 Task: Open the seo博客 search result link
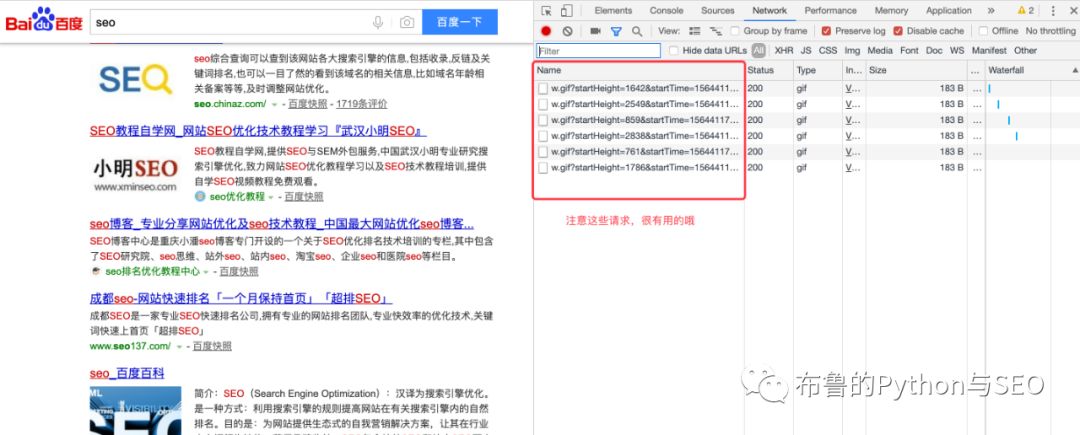tap(282, 224)
